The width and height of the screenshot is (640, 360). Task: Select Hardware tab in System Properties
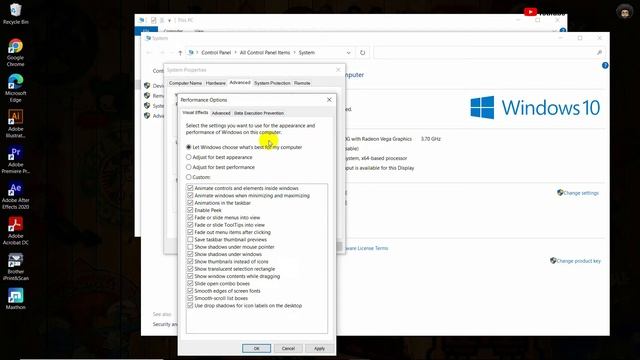pos(216,83)
